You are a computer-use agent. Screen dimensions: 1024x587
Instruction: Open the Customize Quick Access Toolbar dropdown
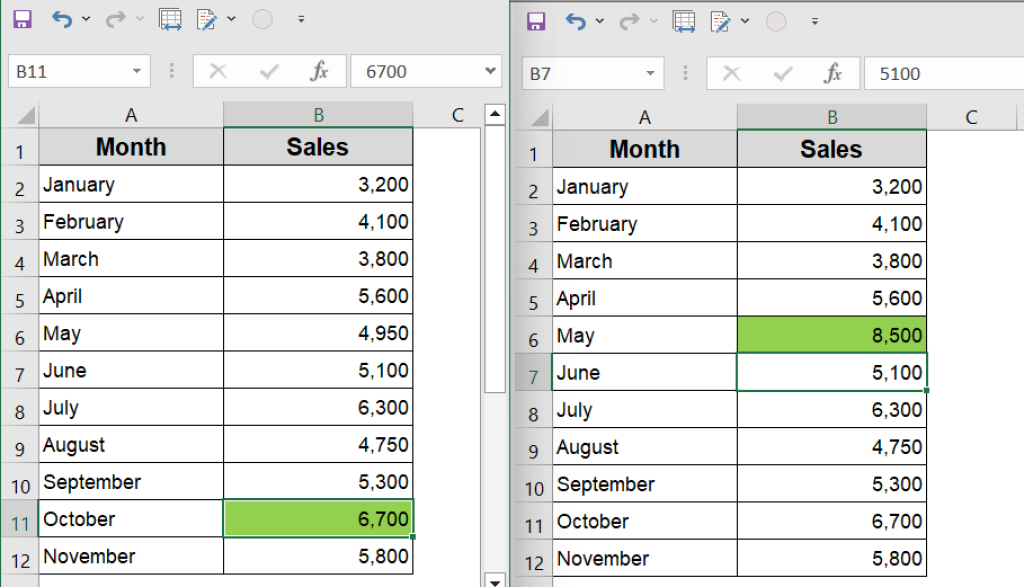[303, 18]
